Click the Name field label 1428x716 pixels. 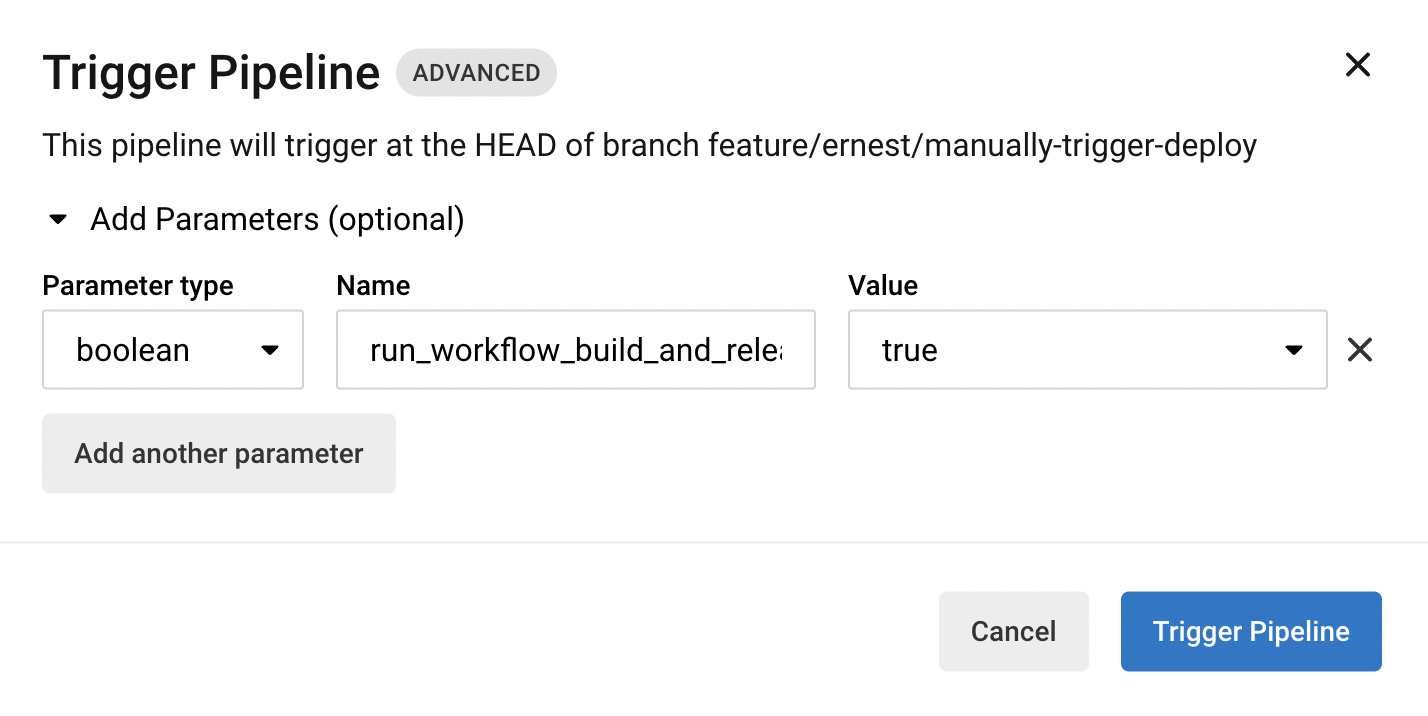pos(373,286)
